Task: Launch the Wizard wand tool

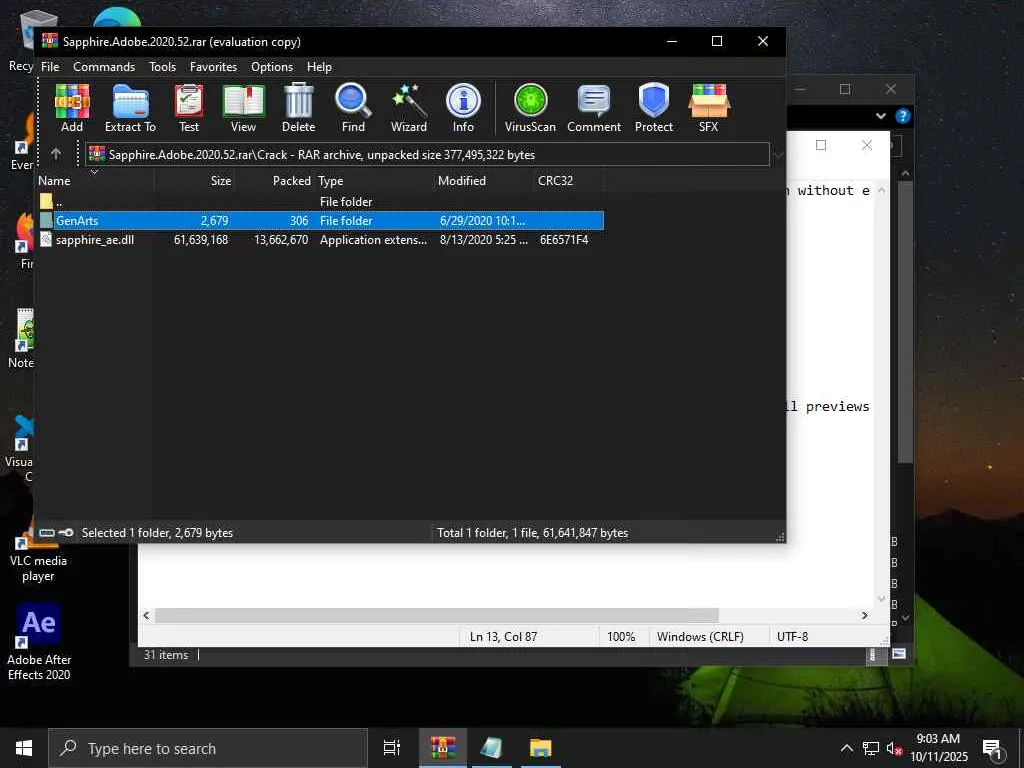Action: 409,108
